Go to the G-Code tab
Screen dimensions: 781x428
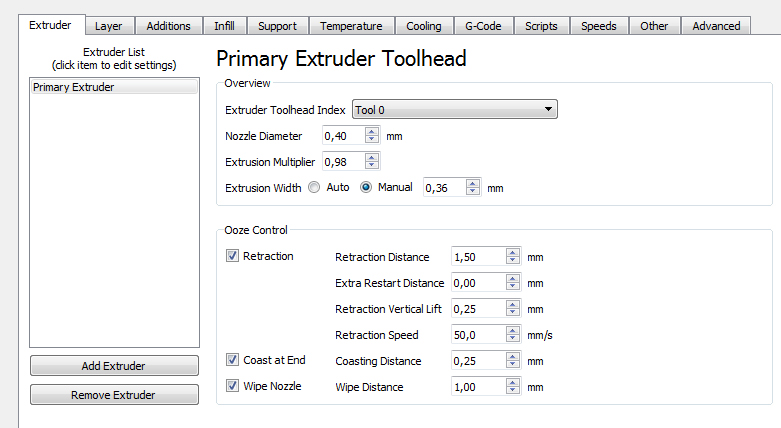tap(483, 26)
